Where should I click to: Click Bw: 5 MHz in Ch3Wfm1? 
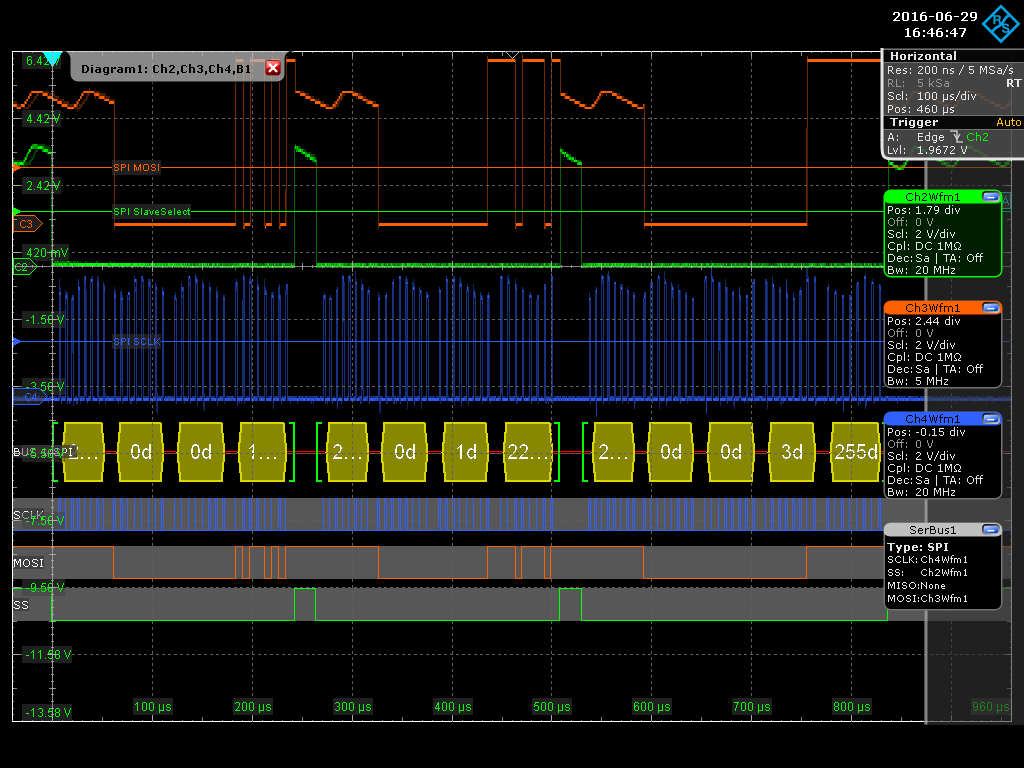[x=918, y=381]
